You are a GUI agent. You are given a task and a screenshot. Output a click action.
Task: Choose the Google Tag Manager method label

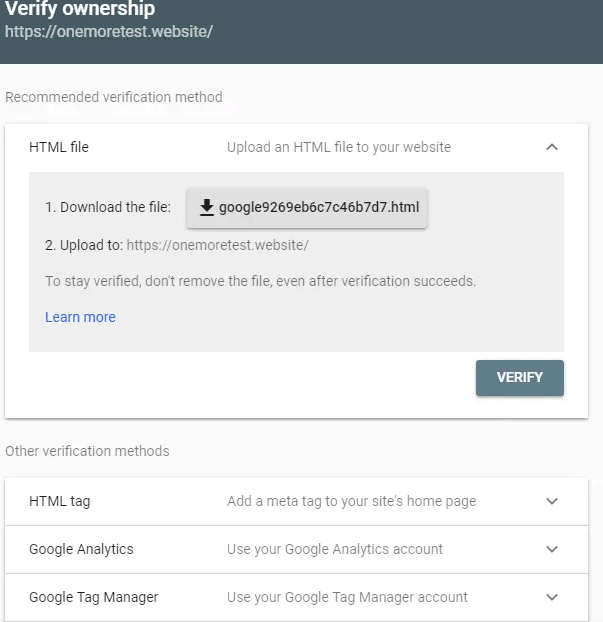click(93, 597)
